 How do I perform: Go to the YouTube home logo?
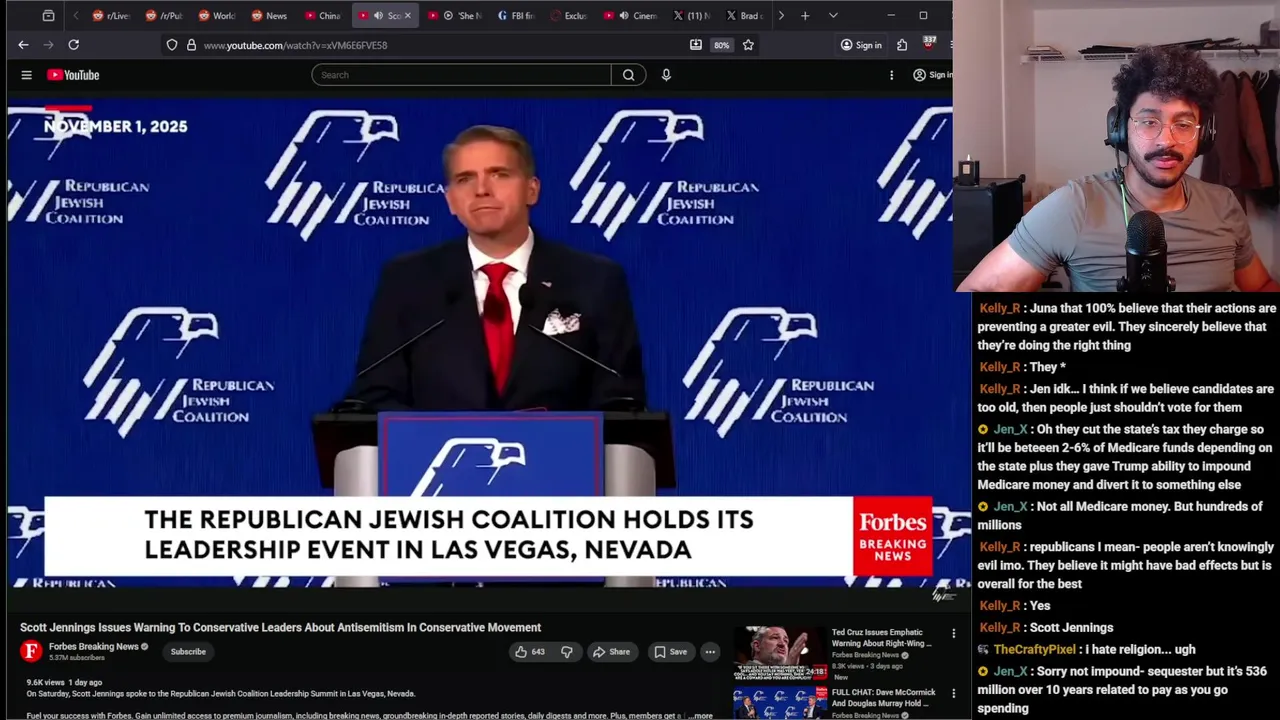(73, 75)
